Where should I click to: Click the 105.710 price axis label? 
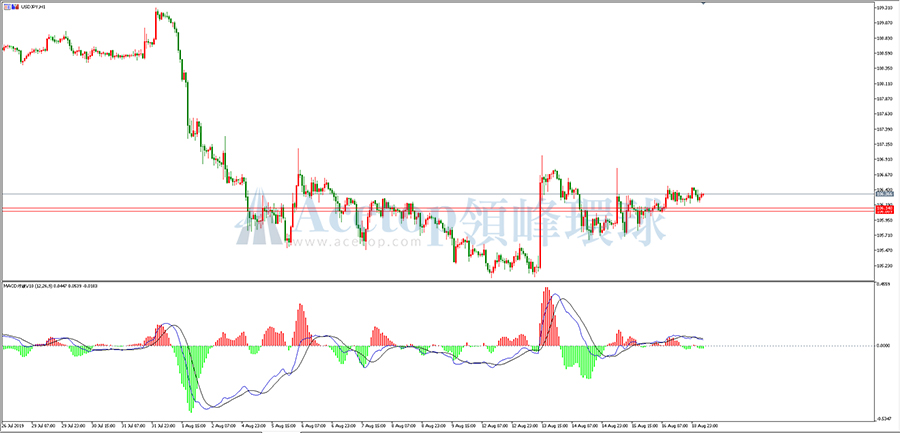(884, 235)
